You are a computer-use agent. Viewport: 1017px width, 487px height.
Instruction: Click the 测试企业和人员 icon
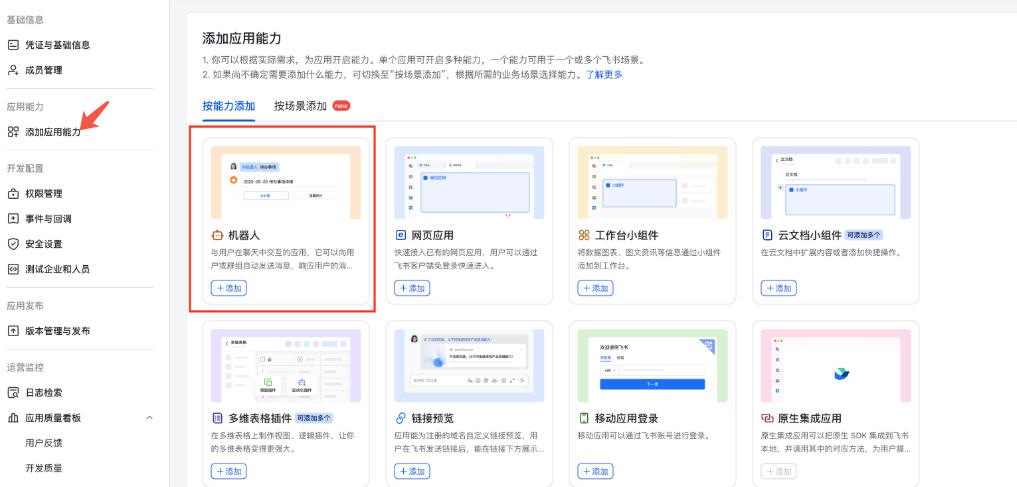coord(13,269)
